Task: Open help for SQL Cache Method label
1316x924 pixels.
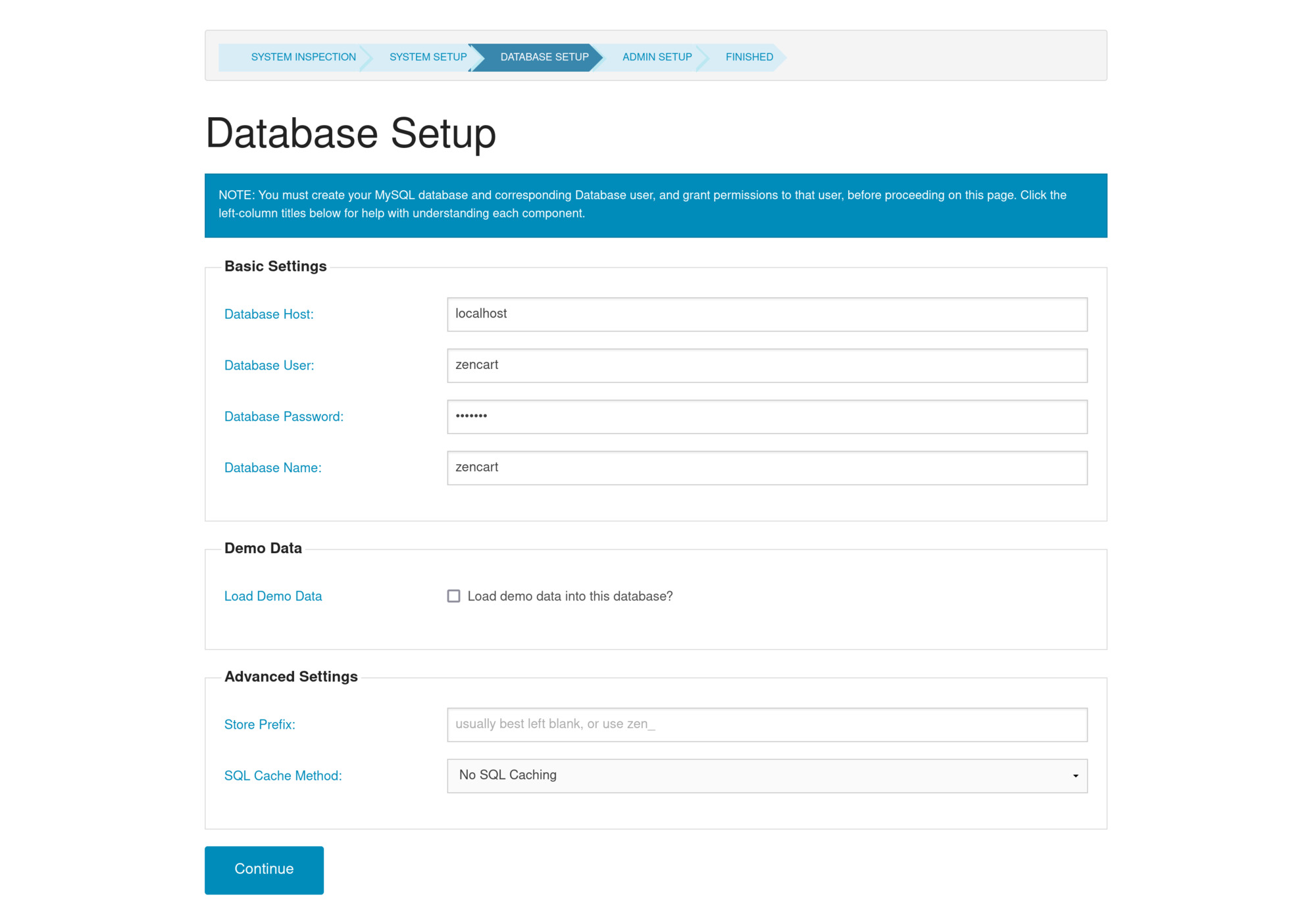Action: click(283, 776)
